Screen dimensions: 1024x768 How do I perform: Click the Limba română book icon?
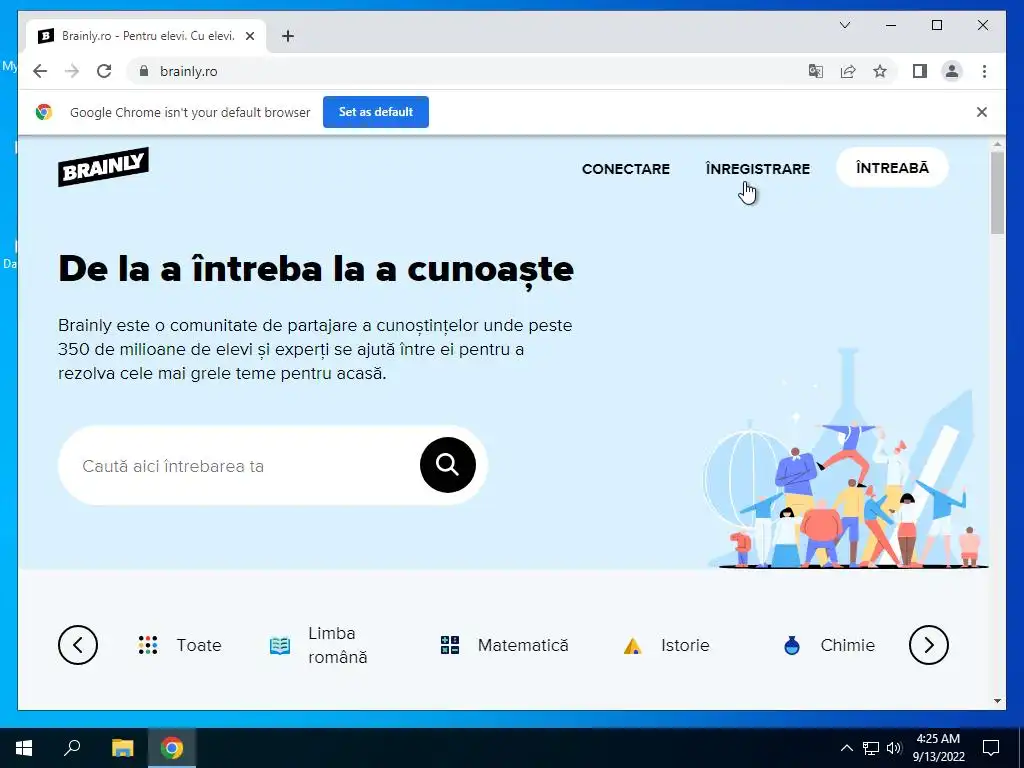(280, 645)
